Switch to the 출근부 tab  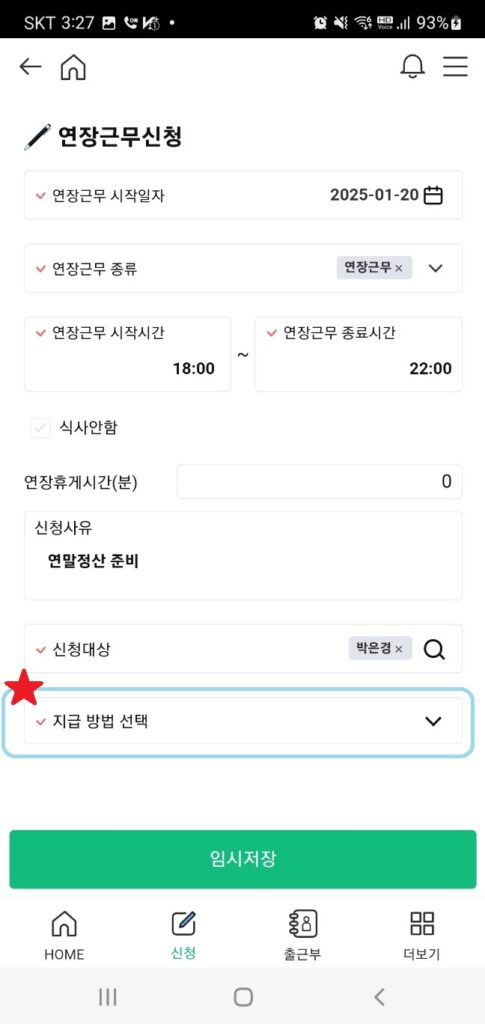(x=302, y=935)
